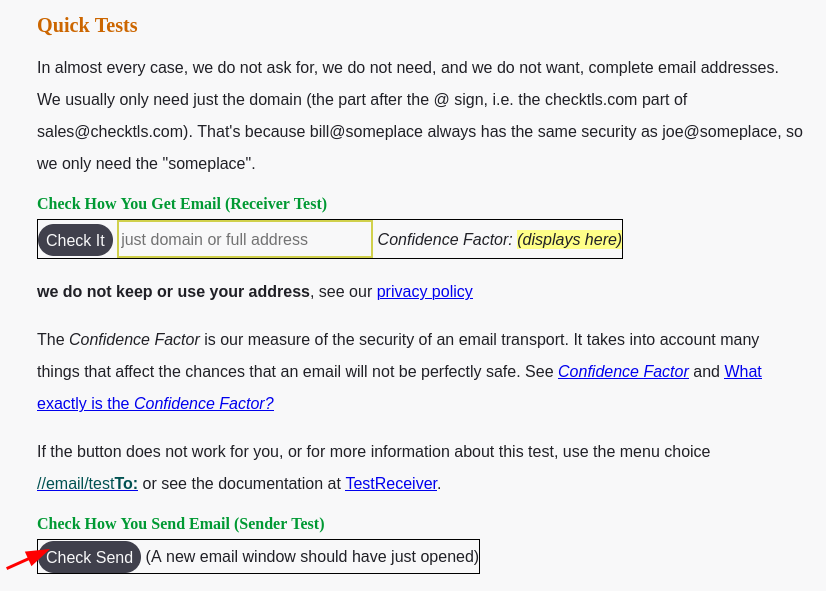Follow the first Confidence Factor link

click(x=623, y=372)
